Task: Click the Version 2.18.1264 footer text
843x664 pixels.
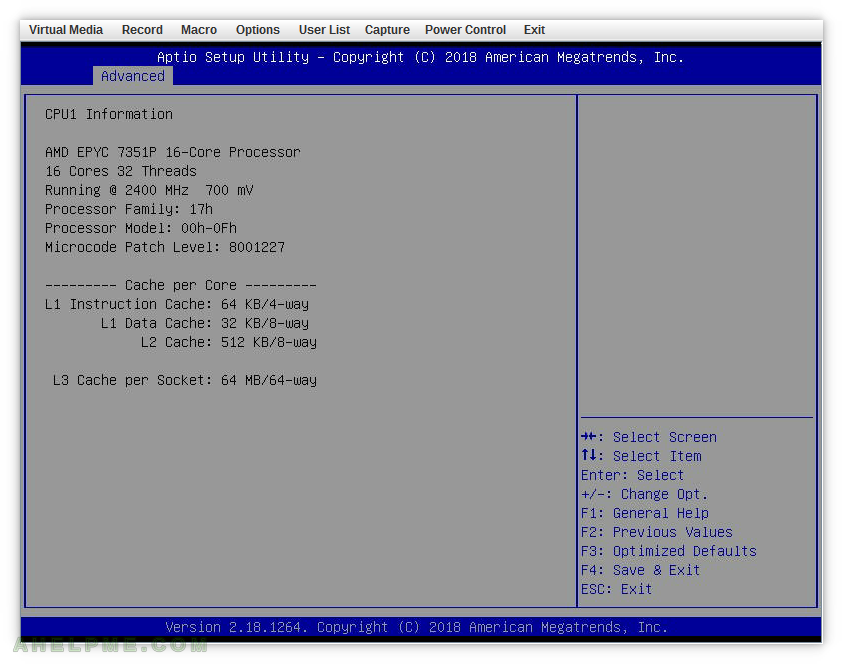Action: [417, 627]
